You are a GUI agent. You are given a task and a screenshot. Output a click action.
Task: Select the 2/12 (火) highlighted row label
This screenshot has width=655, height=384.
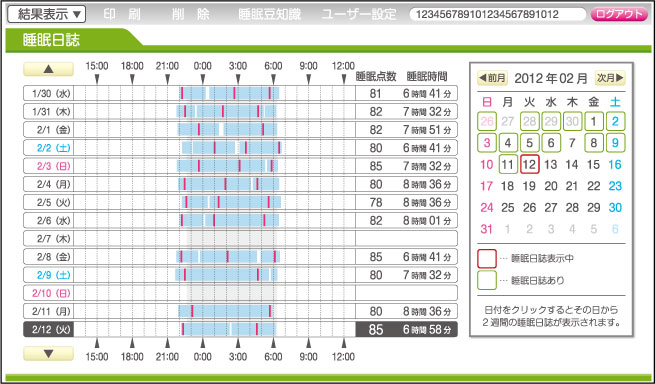[x=48, y=329]
